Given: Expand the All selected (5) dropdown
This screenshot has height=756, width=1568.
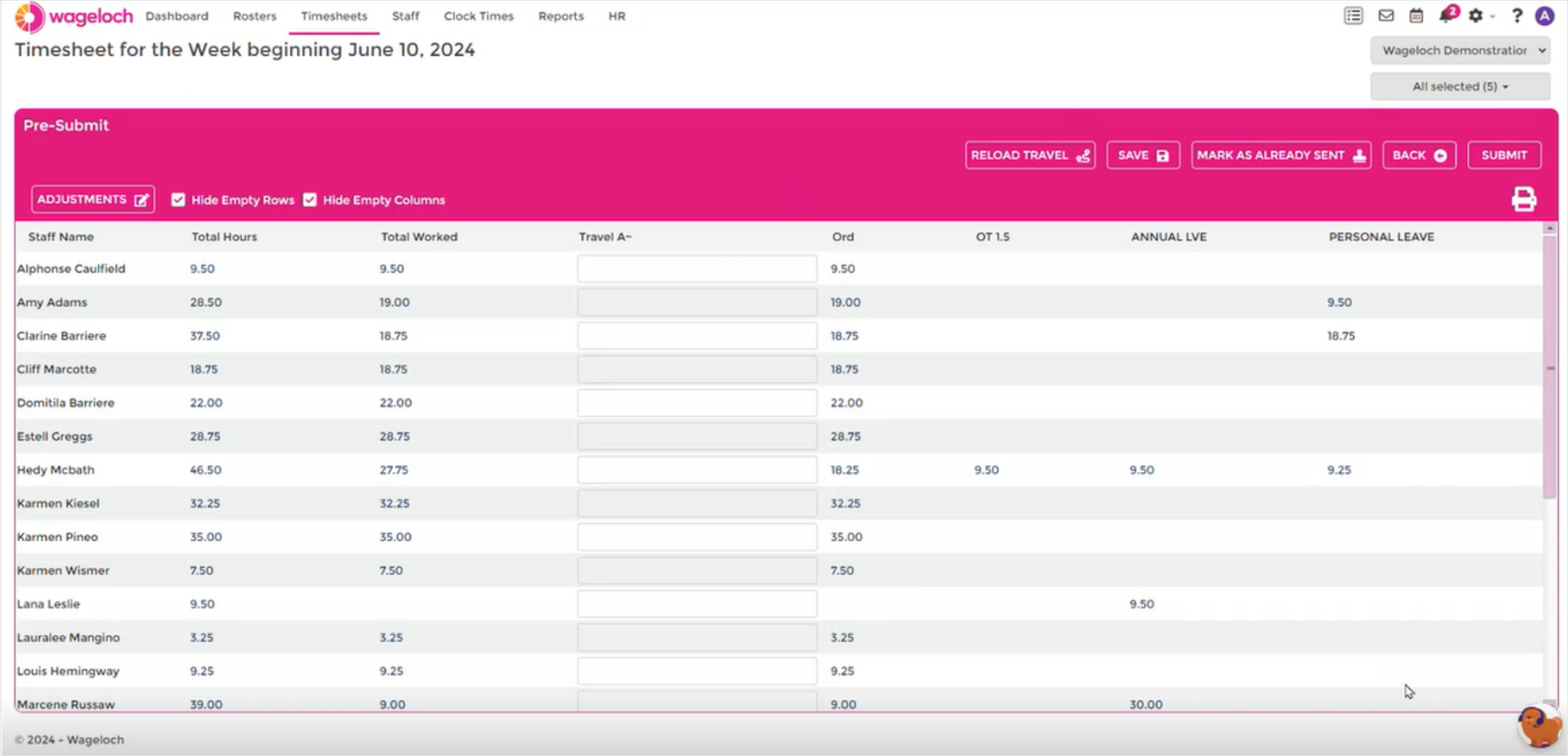Looking at the screenshot, I should (1460, 86).
